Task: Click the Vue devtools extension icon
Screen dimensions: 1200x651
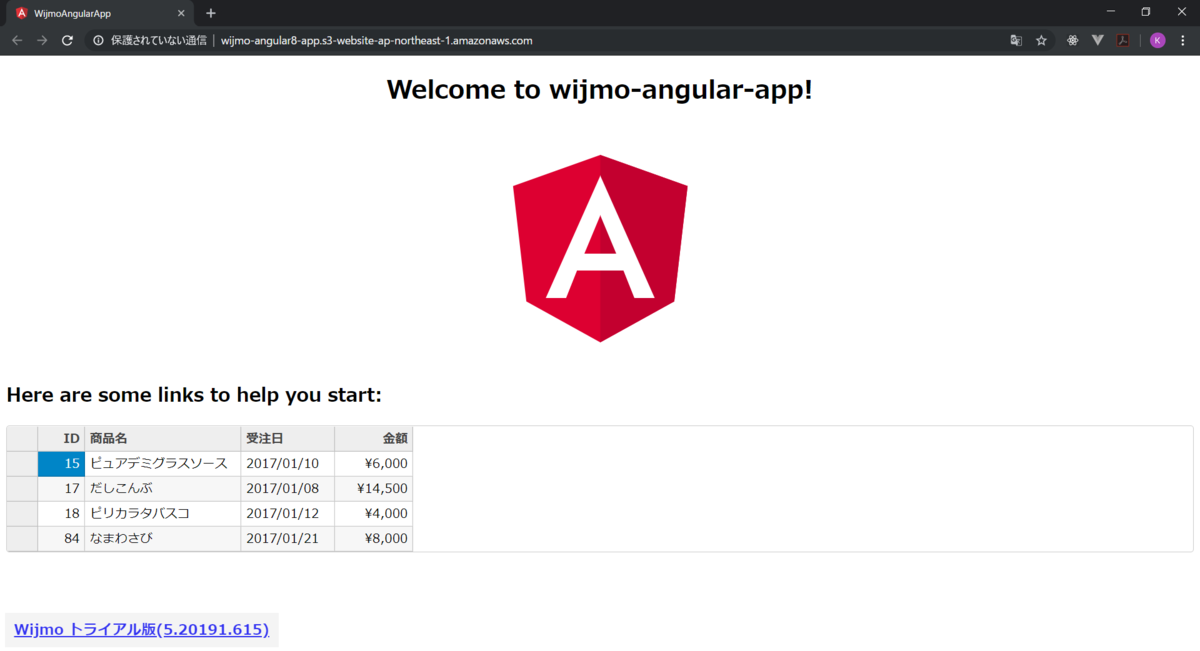Action: pyautogui.click(x=1097, y=41)
